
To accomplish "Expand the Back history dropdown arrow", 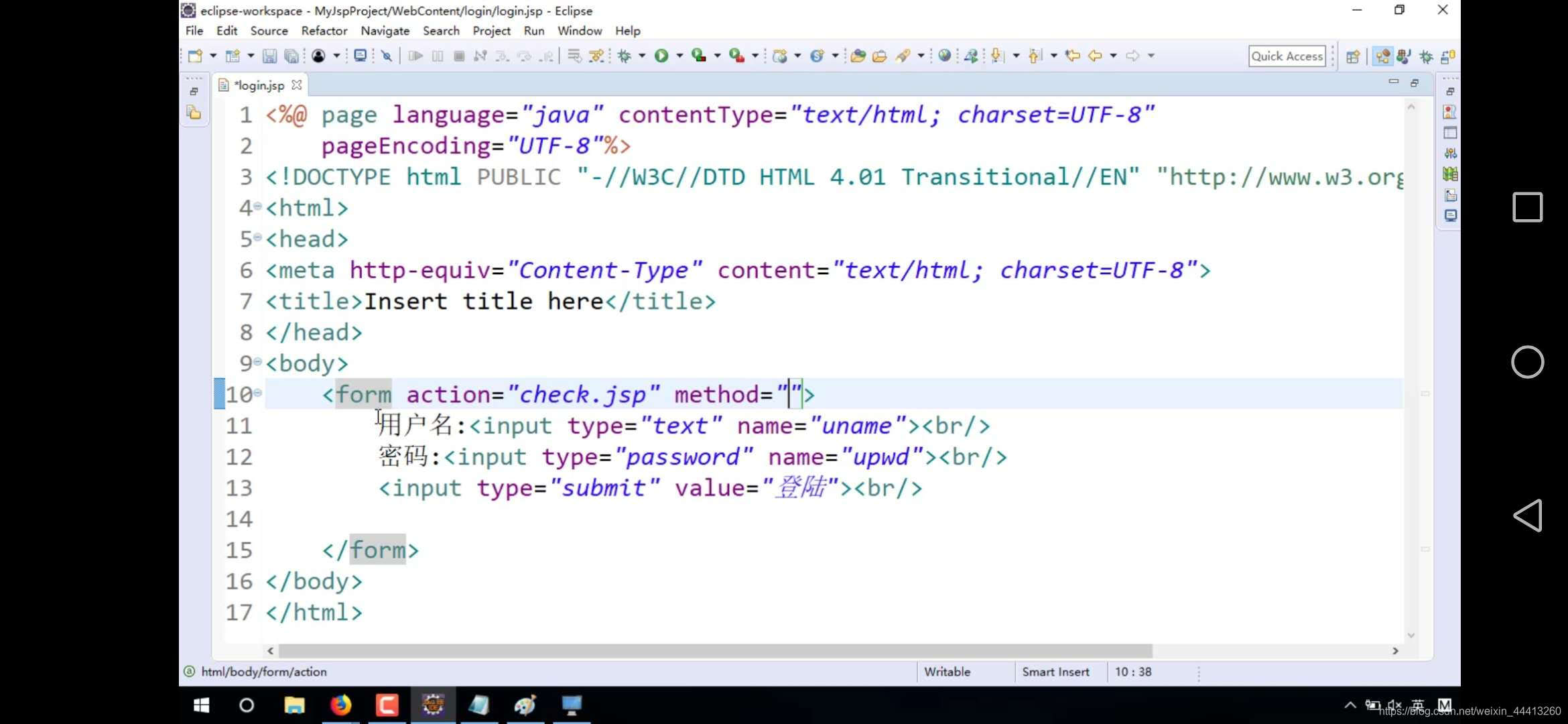I will (x=1113, y=56).
